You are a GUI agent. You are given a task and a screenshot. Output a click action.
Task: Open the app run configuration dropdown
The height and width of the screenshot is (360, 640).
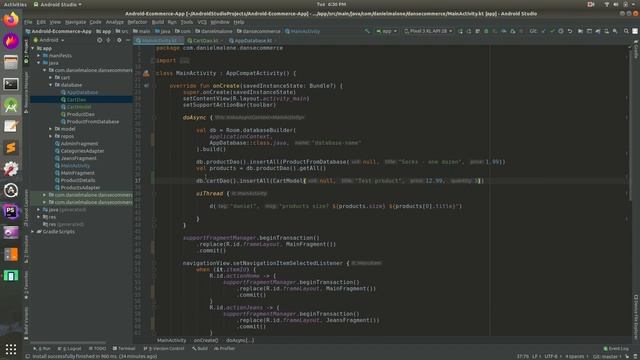pos(386,31)
